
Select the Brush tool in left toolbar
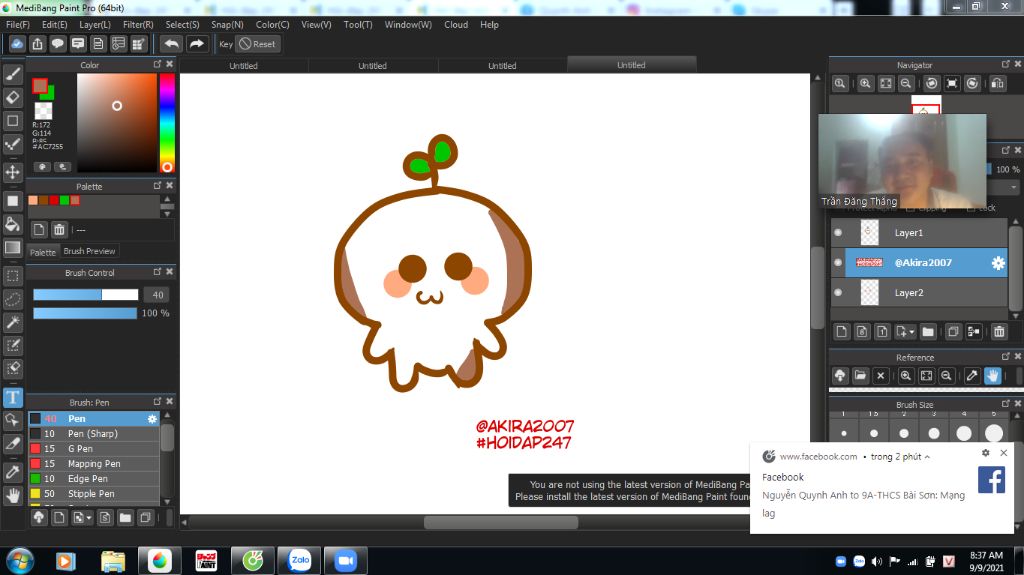[12, 74]
